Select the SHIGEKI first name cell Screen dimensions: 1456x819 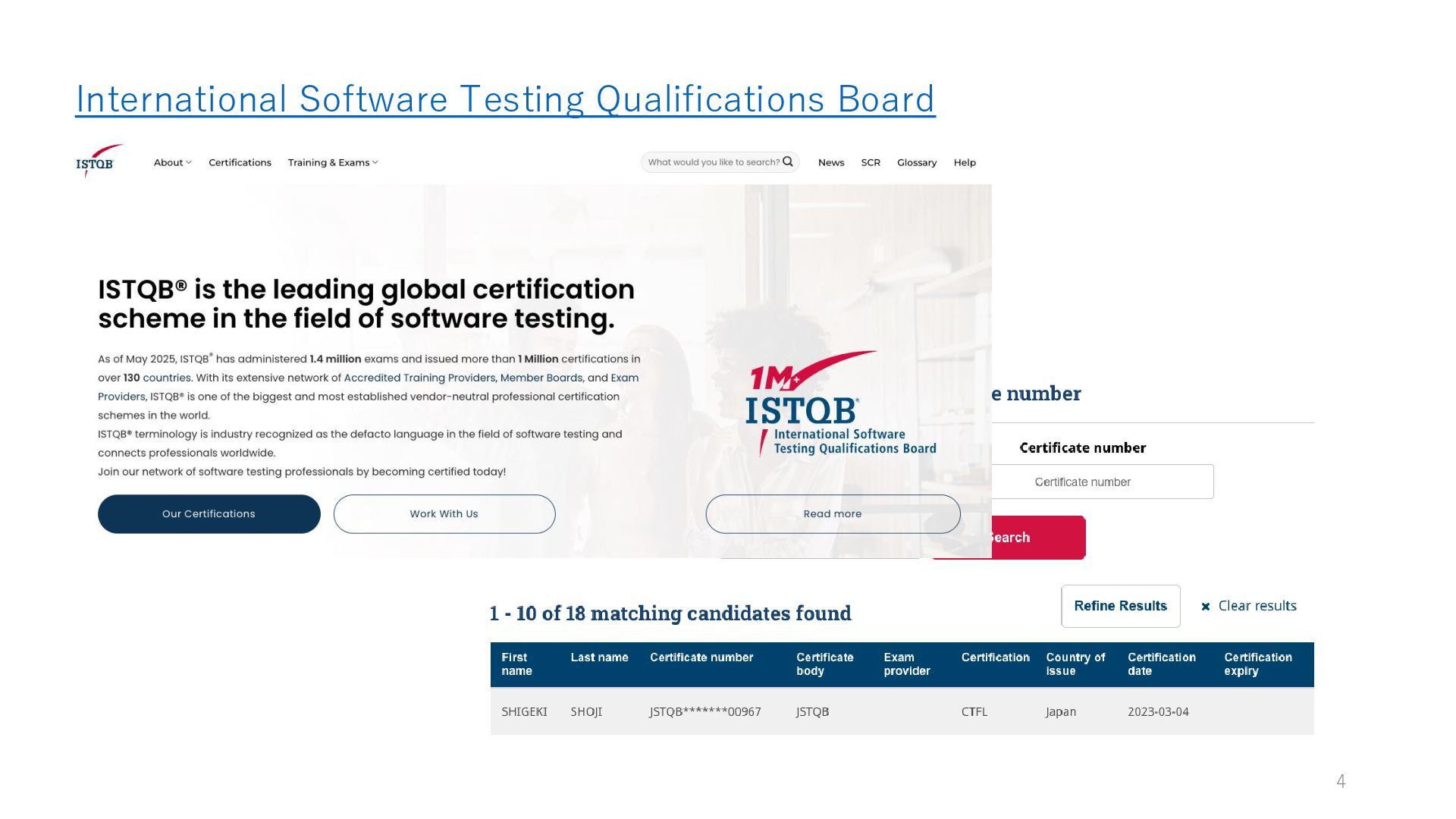tap(524, 712)
